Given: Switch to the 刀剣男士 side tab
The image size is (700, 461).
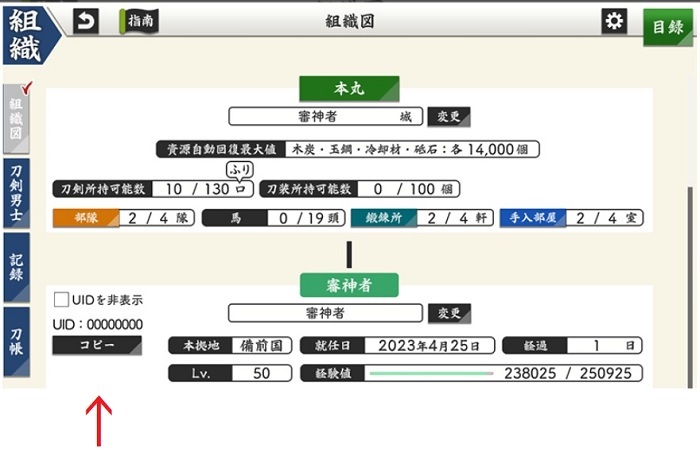Looking at the screenshot, I should (x=17, y=193).
